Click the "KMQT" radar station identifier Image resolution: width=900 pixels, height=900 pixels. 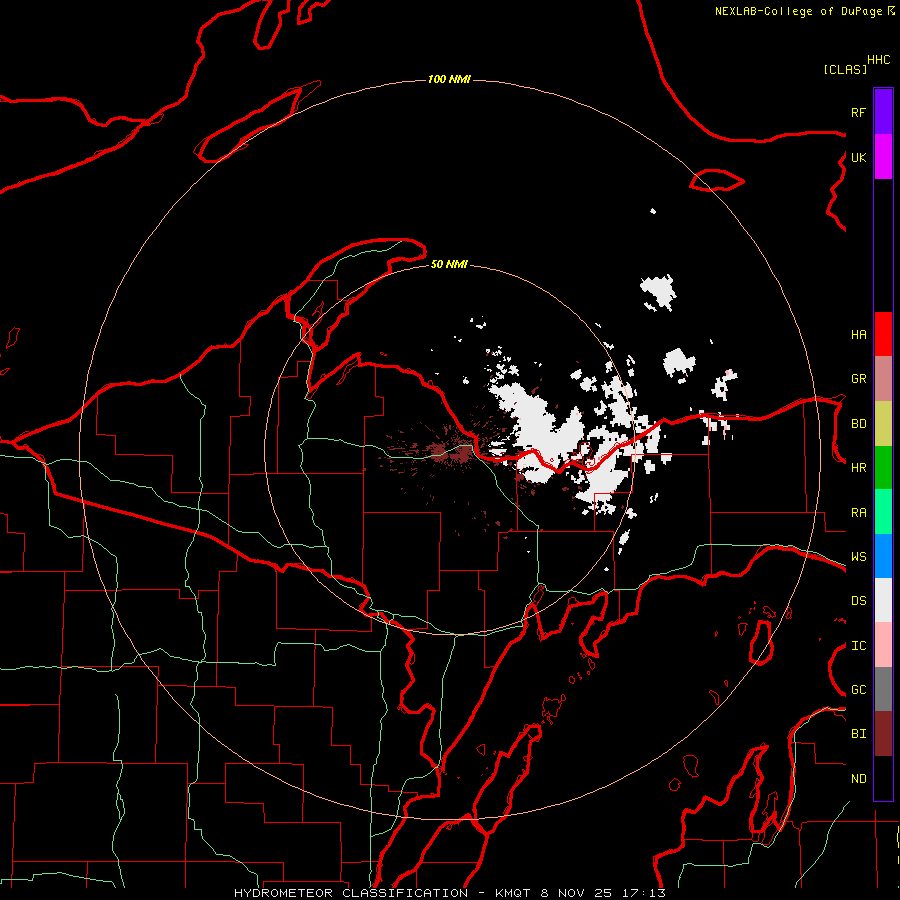tap(512, 893)
